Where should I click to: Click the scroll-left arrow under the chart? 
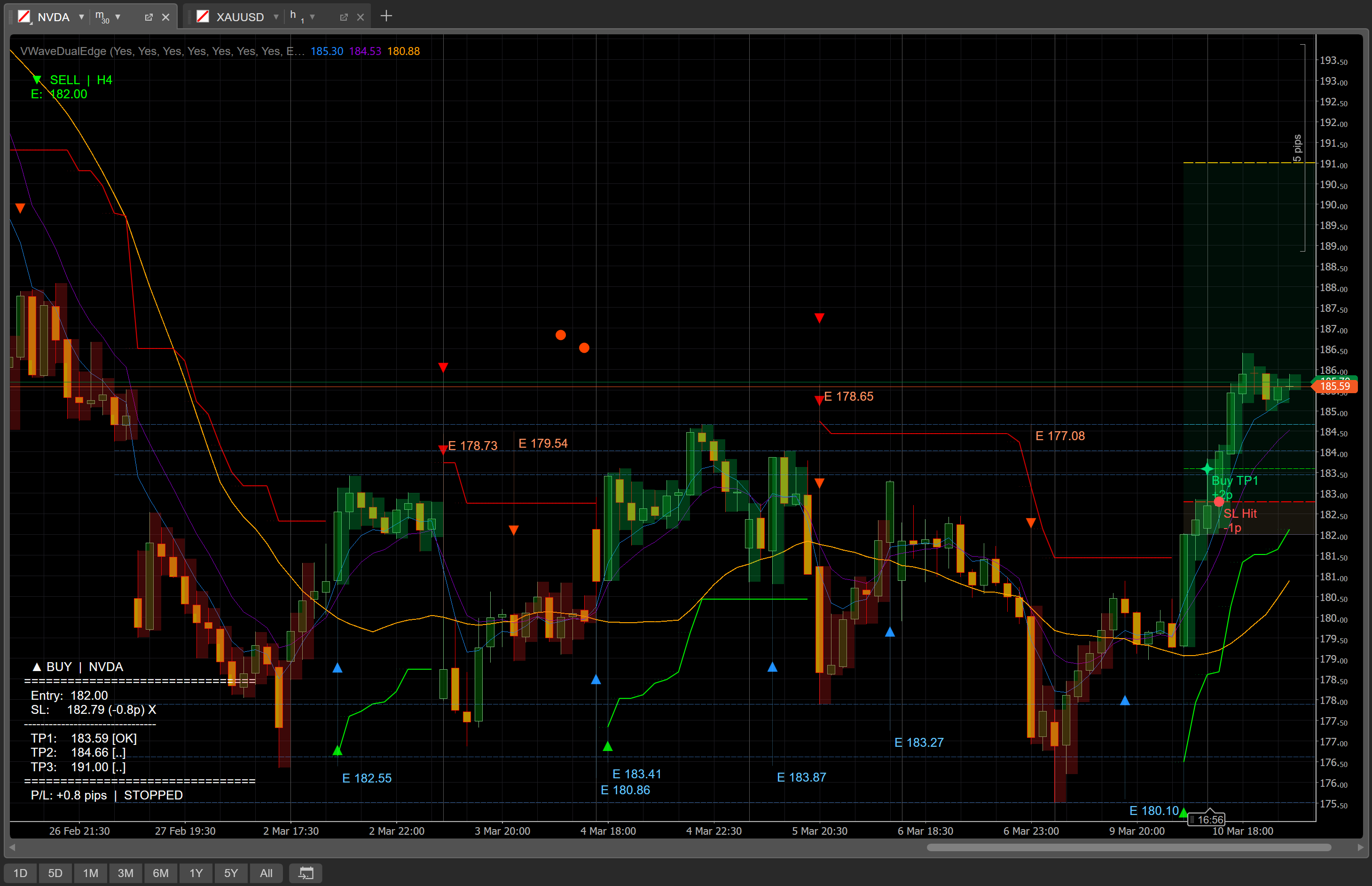coord(12,847)
